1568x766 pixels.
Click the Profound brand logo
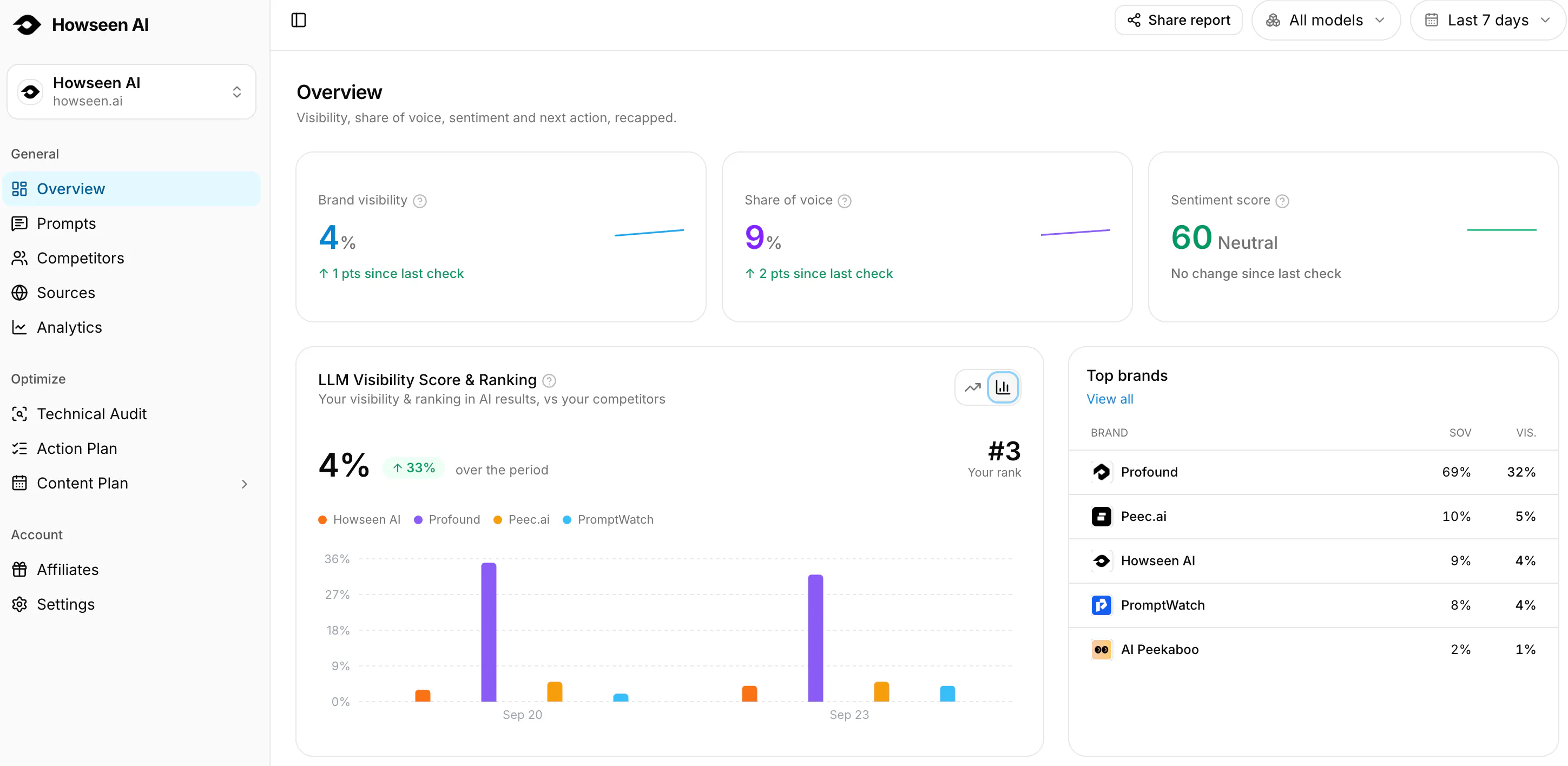click(1101, 472)
